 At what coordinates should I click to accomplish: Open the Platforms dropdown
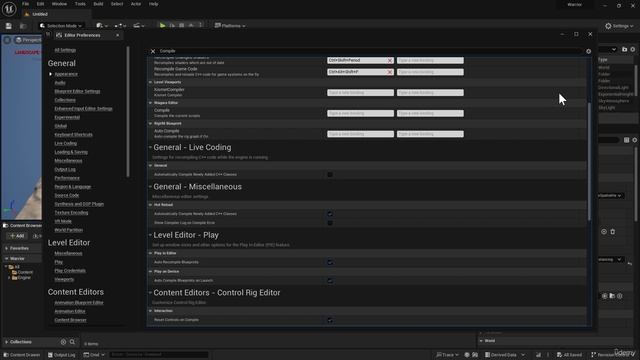pos(230,26)
